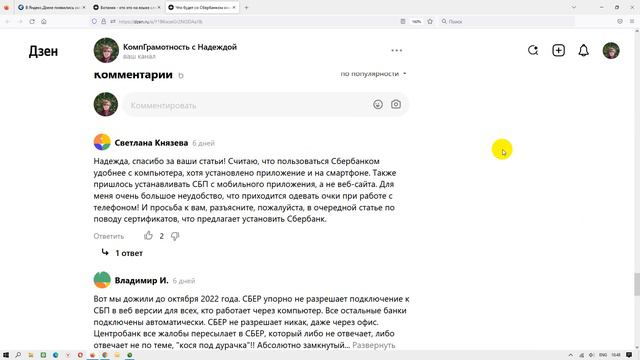
Task: Open tracking protection shield in address bar
Action: (94, 21)
